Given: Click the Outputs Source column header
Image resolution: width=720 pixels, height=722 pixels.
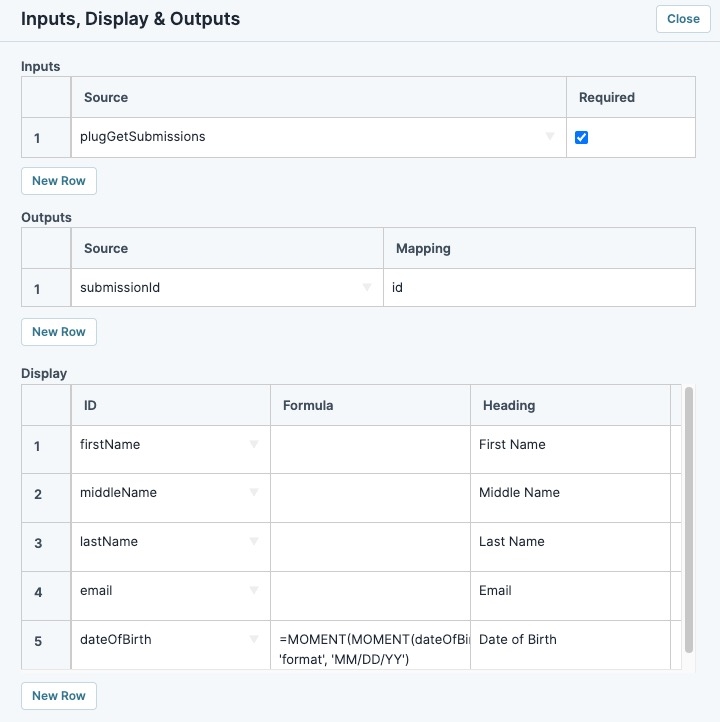Looking at the screenshot, I should tap(227, 248).
